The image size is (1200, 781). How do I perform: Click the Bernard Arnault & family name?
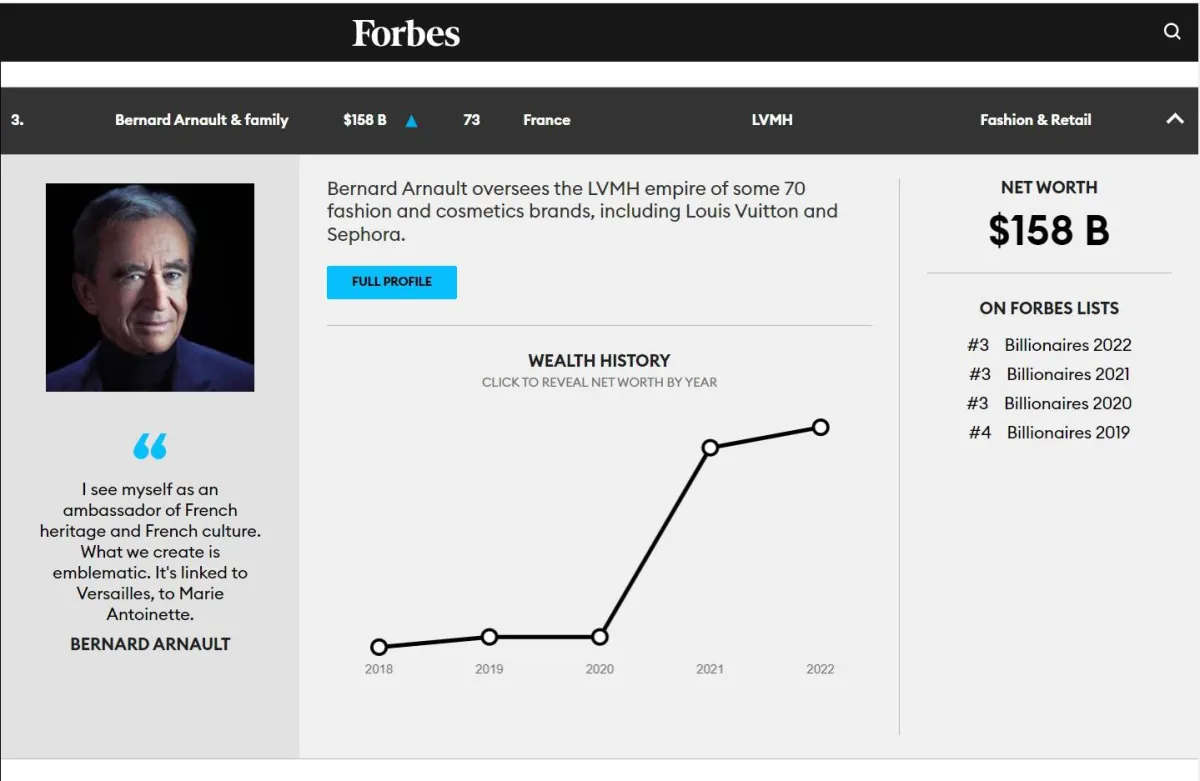point(201,120)
